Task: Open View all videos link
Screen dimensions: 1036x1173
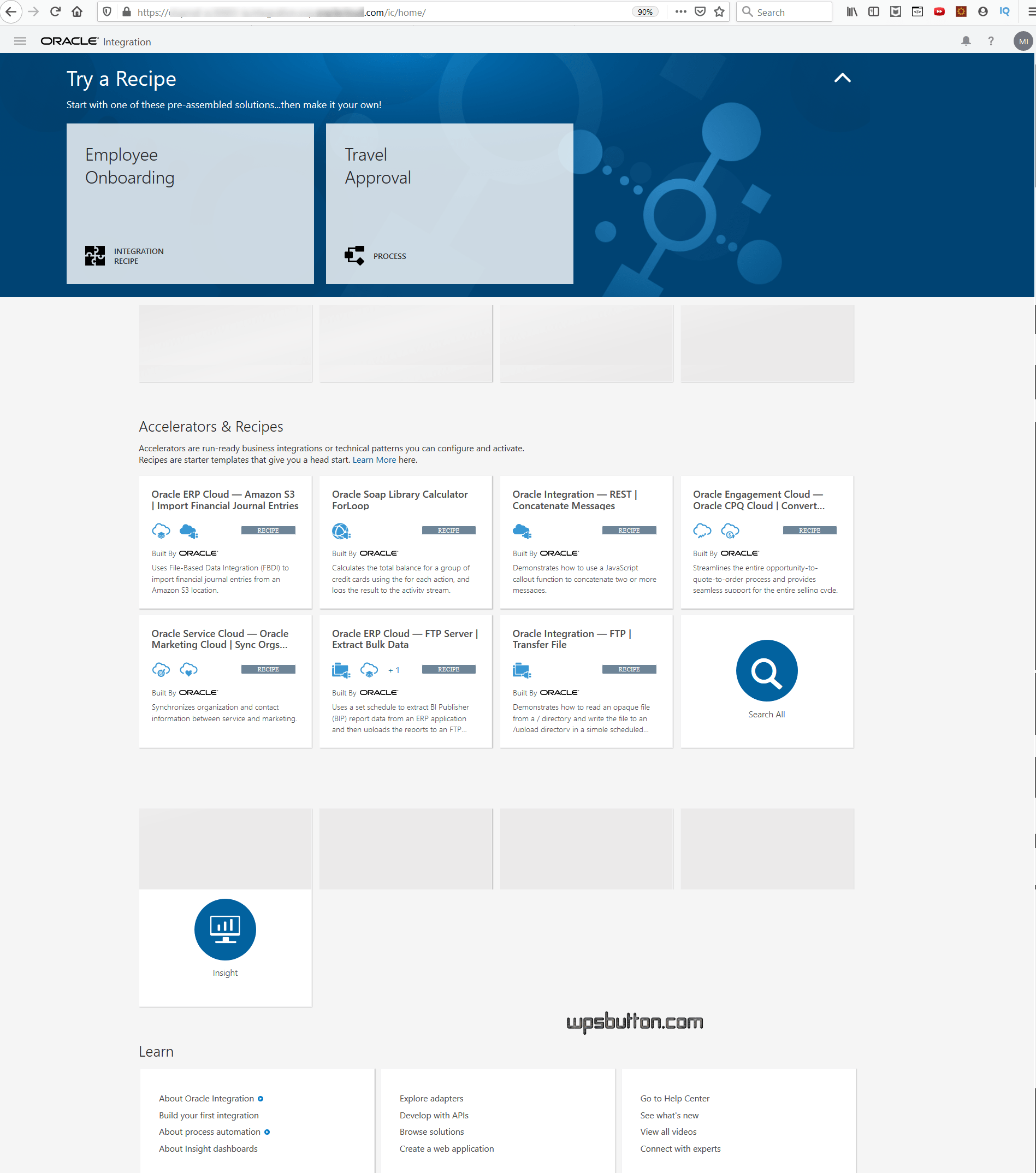Action: click(x=668, y=1131)
